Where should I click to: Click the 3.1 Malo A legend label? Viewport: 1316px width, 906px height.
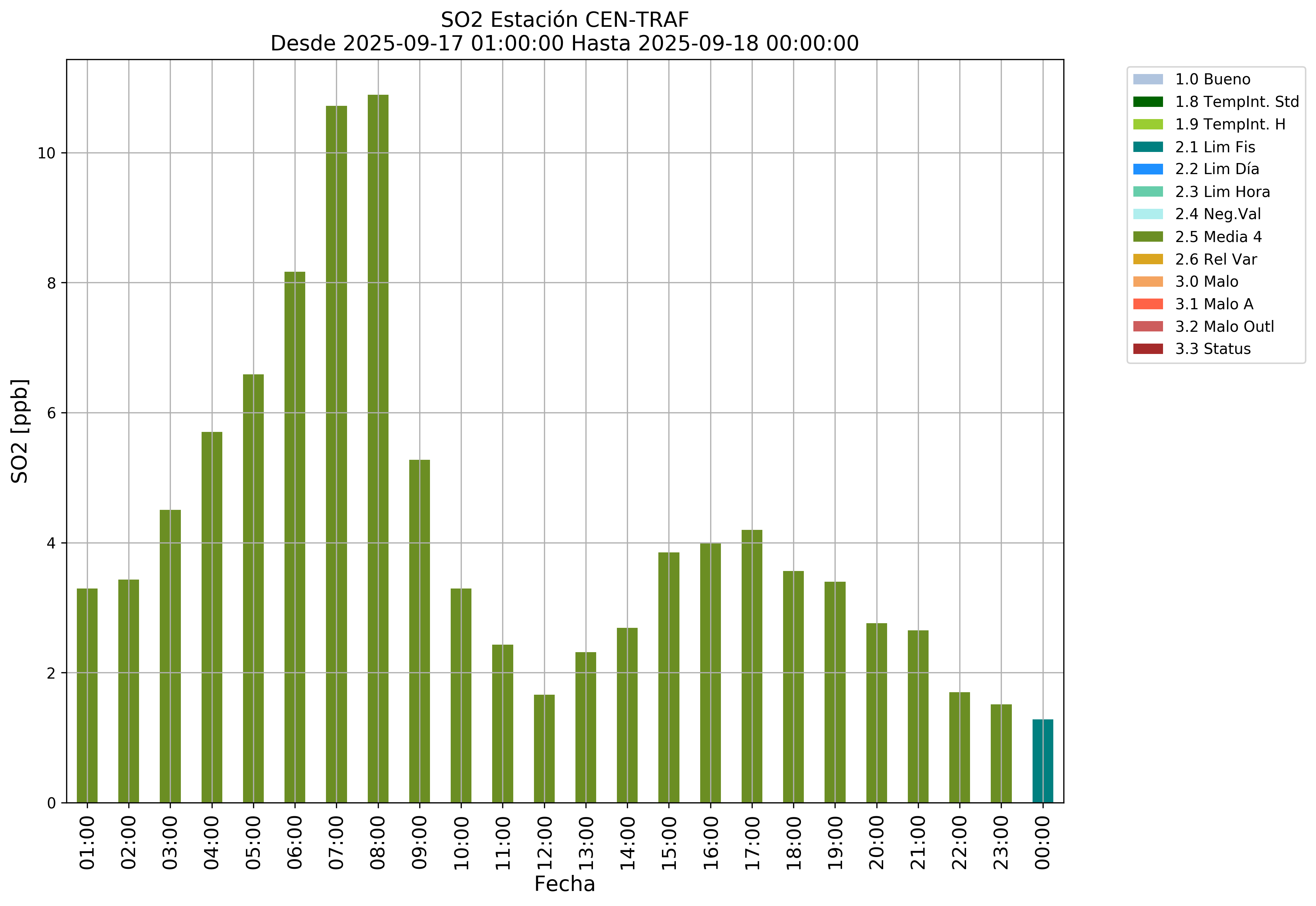point(1214,304)
